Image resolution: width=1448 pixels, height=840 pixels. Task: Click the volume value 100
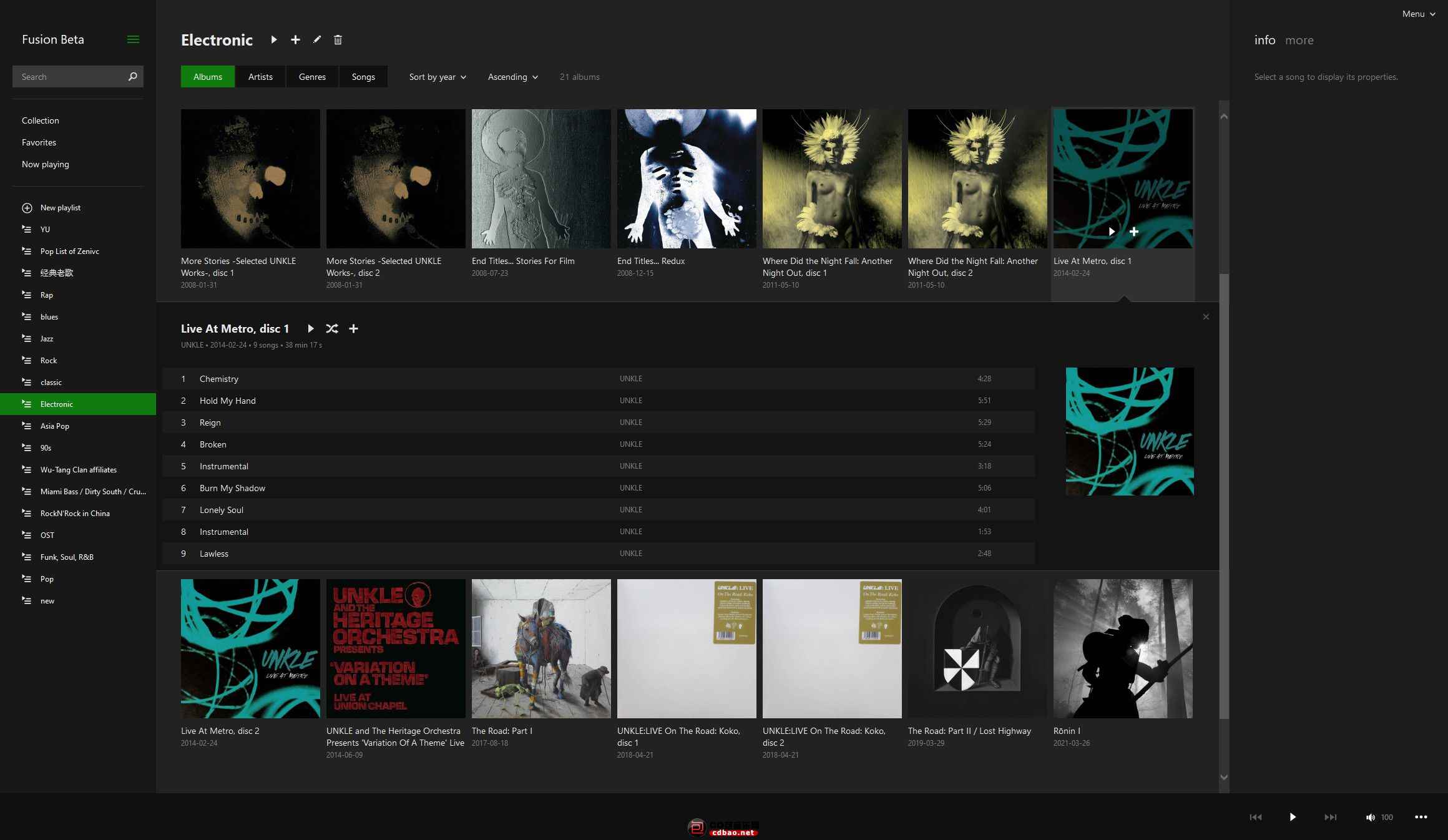(1387, 818)
